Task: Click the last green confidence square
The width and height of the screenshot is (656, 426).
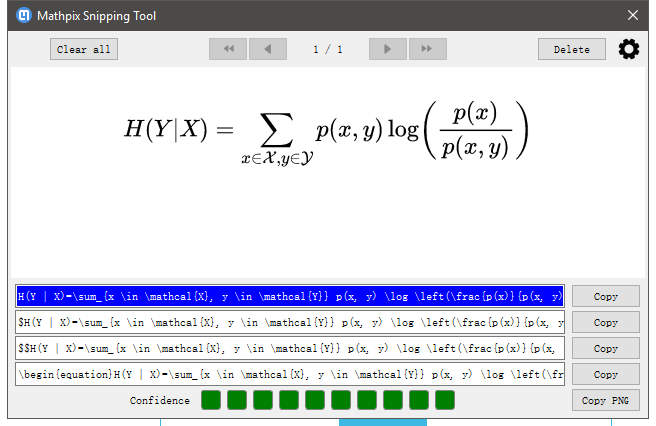Action: click(x=445, y=400)
